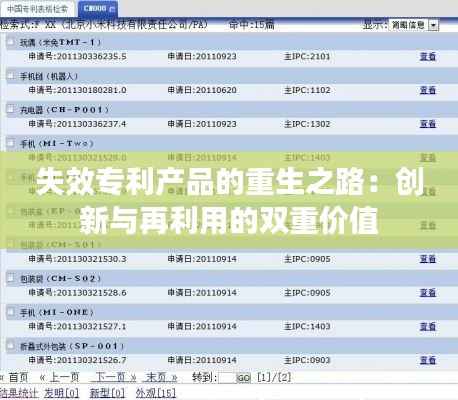458x400 pixels.
Task: Open 查看 link for application 201130336237.4
Action: [428, 124]
